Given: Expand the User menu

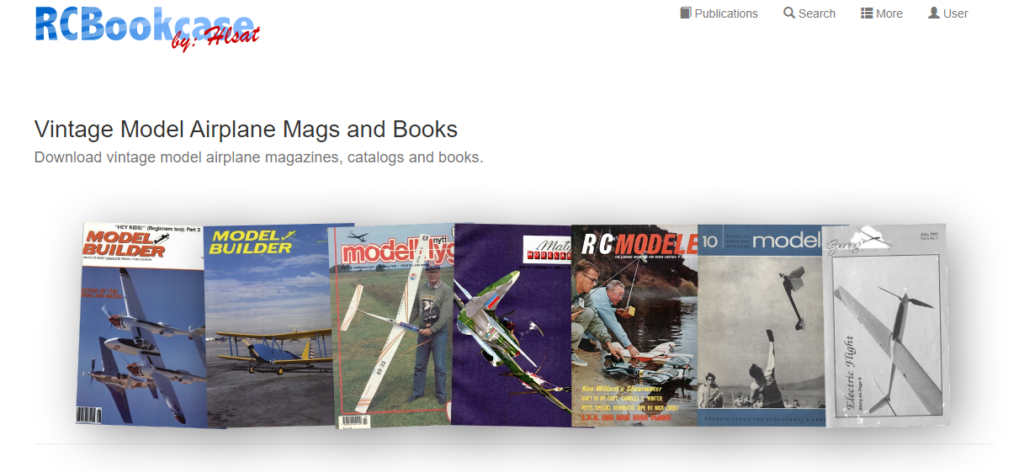Looking at the screenshot, I should pyautogui.click(x=948, y=14).
